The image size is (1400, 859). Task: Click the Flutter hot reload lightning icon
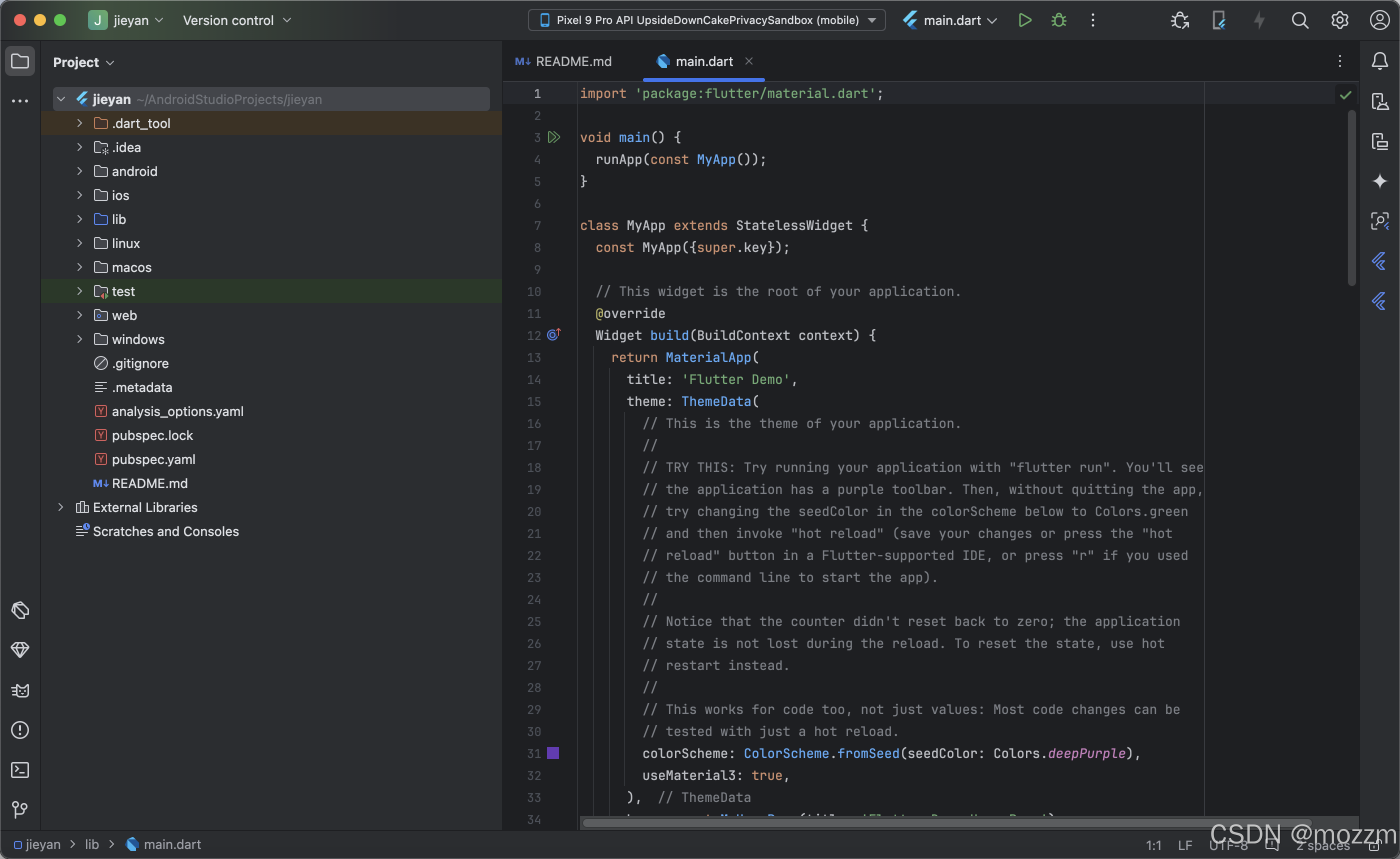coord(1259,20)
